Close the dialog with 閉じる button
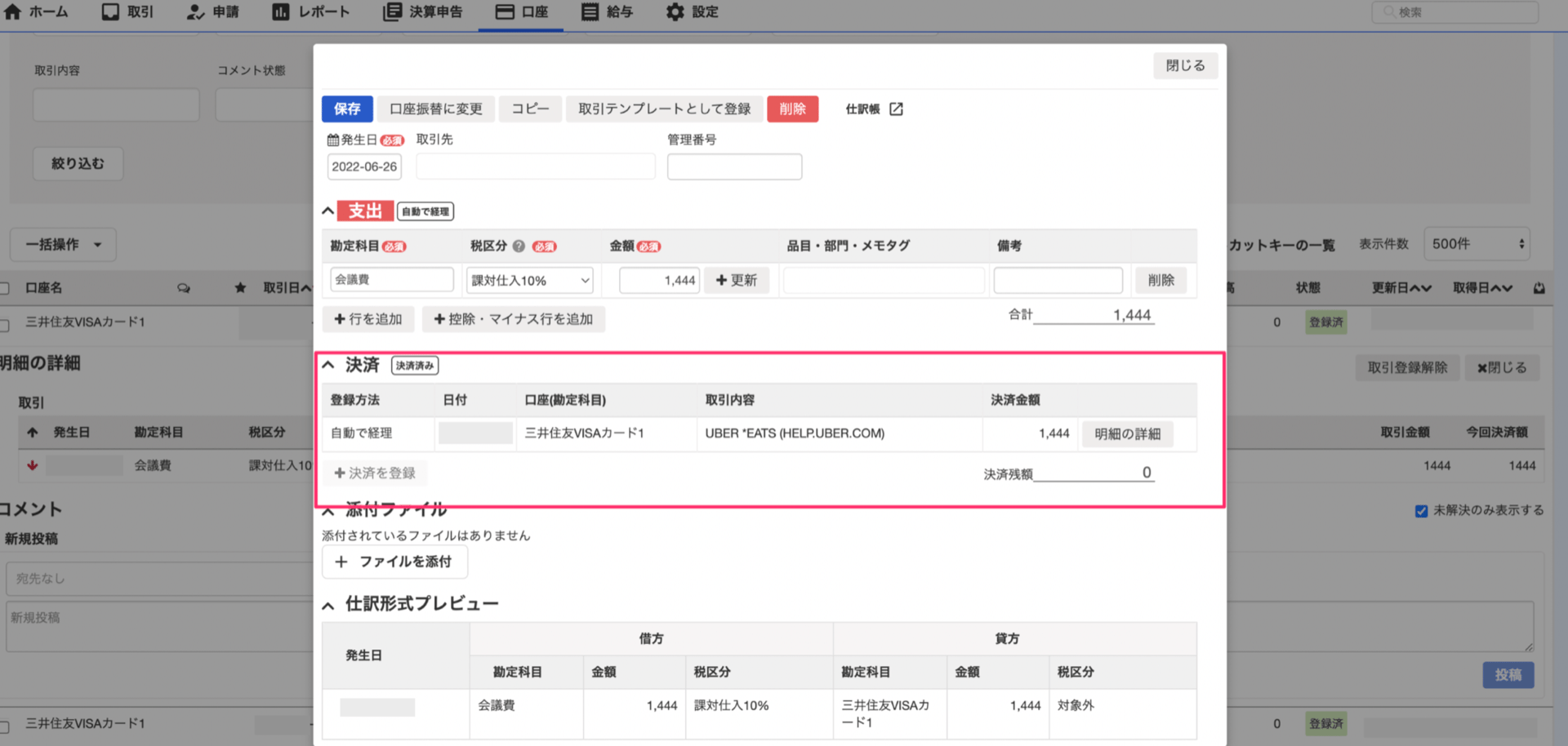Viewport: 1568px width, 746px height. point(1185,65)
